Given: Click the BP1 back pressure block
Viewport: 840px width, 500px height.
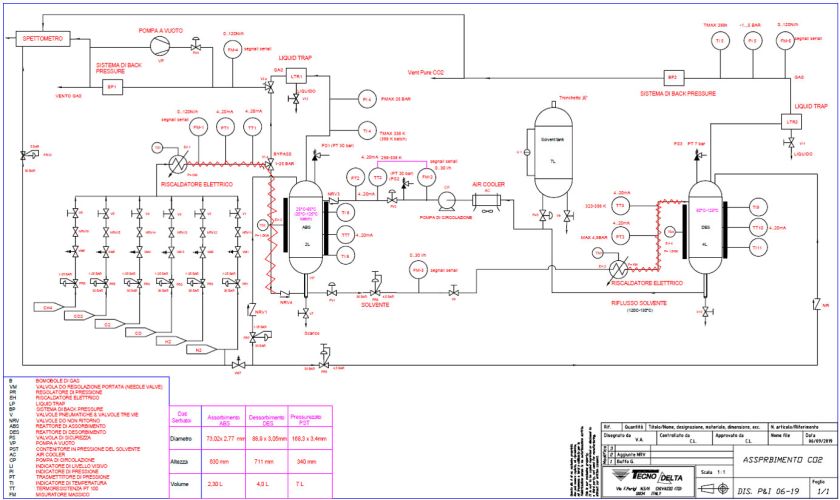Looking at the screenshot, I should pos(112,87).
